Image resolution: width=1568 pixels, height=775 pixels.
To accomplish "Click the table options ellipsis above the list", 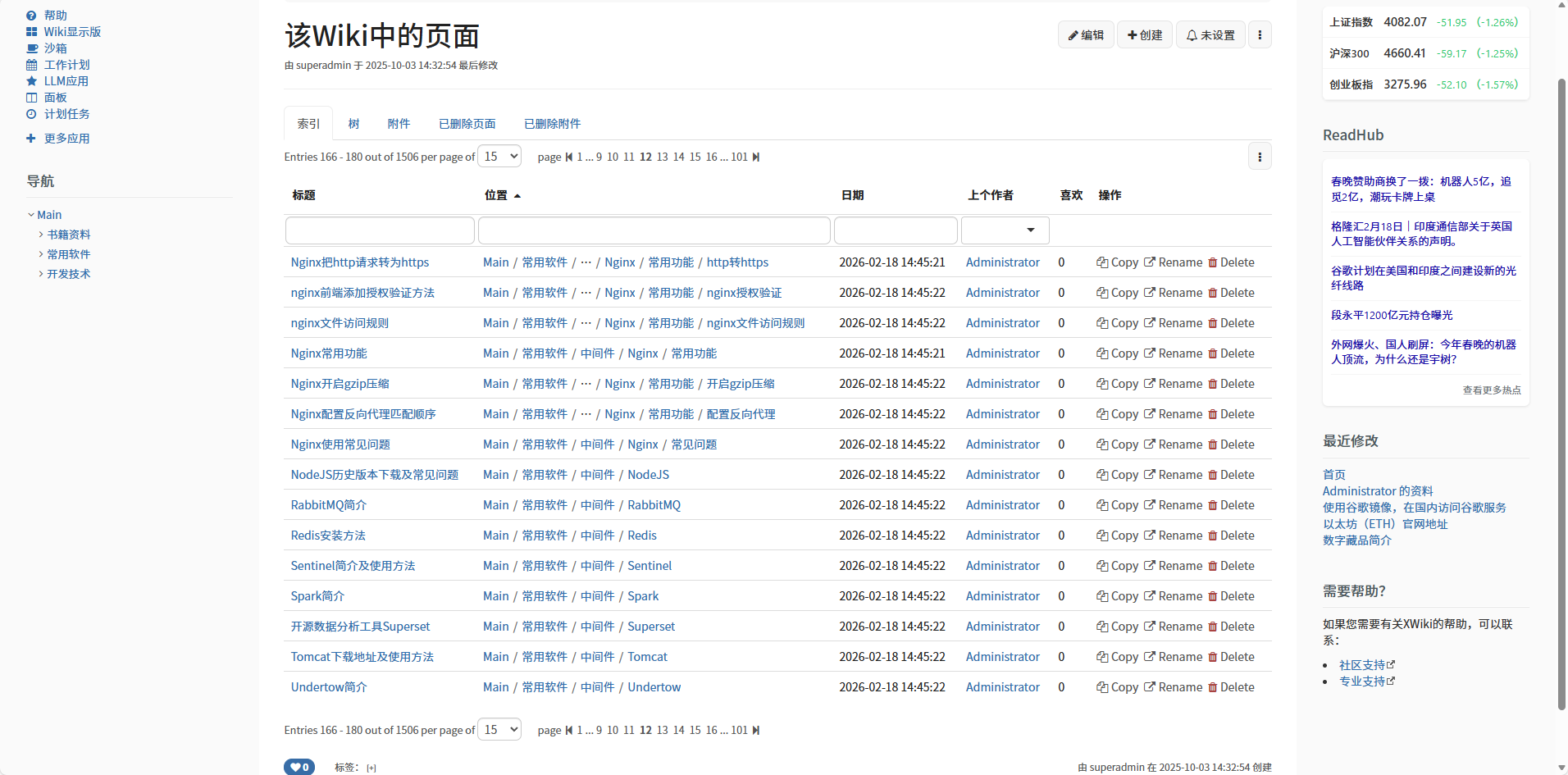I will click(1260, 156).
